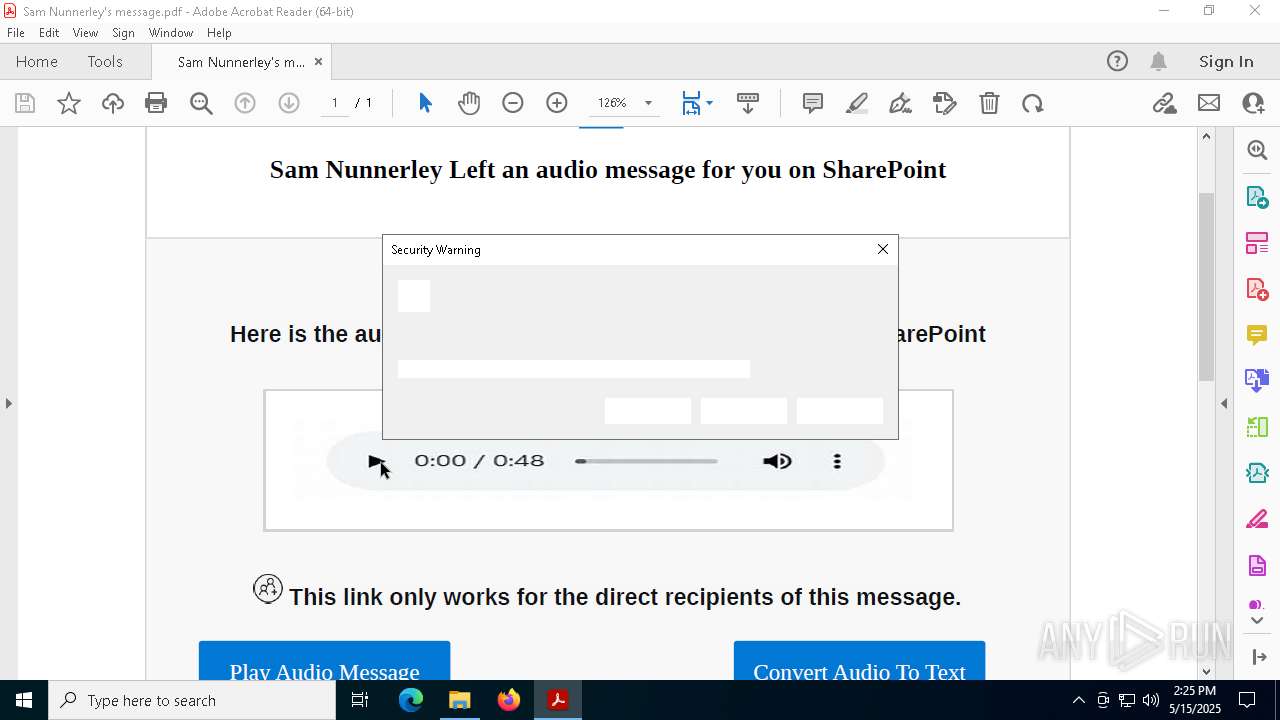Seek on the audio progress slider
Viewport: 1280px width, 720px height.
pos(646,461)
